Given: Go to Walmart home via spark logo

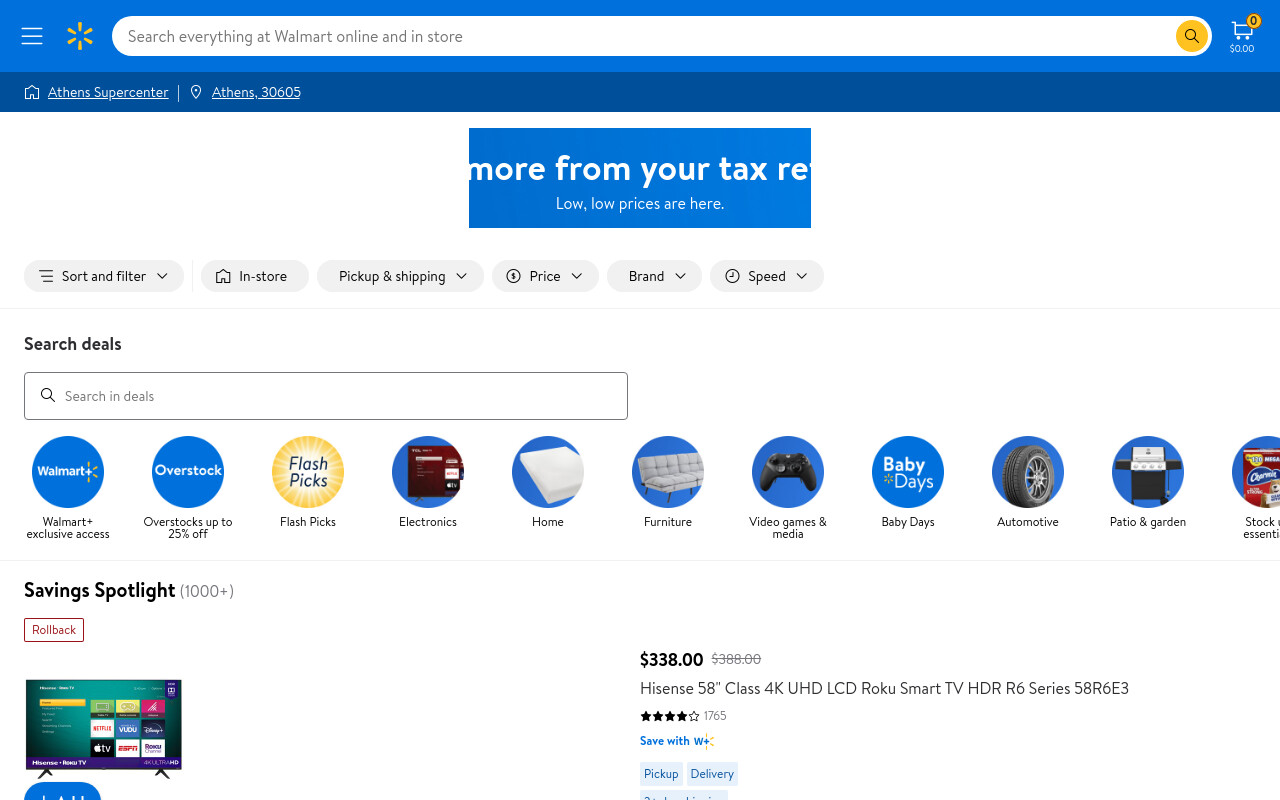Looking at the screenshot, I should (x=80, y=36).
